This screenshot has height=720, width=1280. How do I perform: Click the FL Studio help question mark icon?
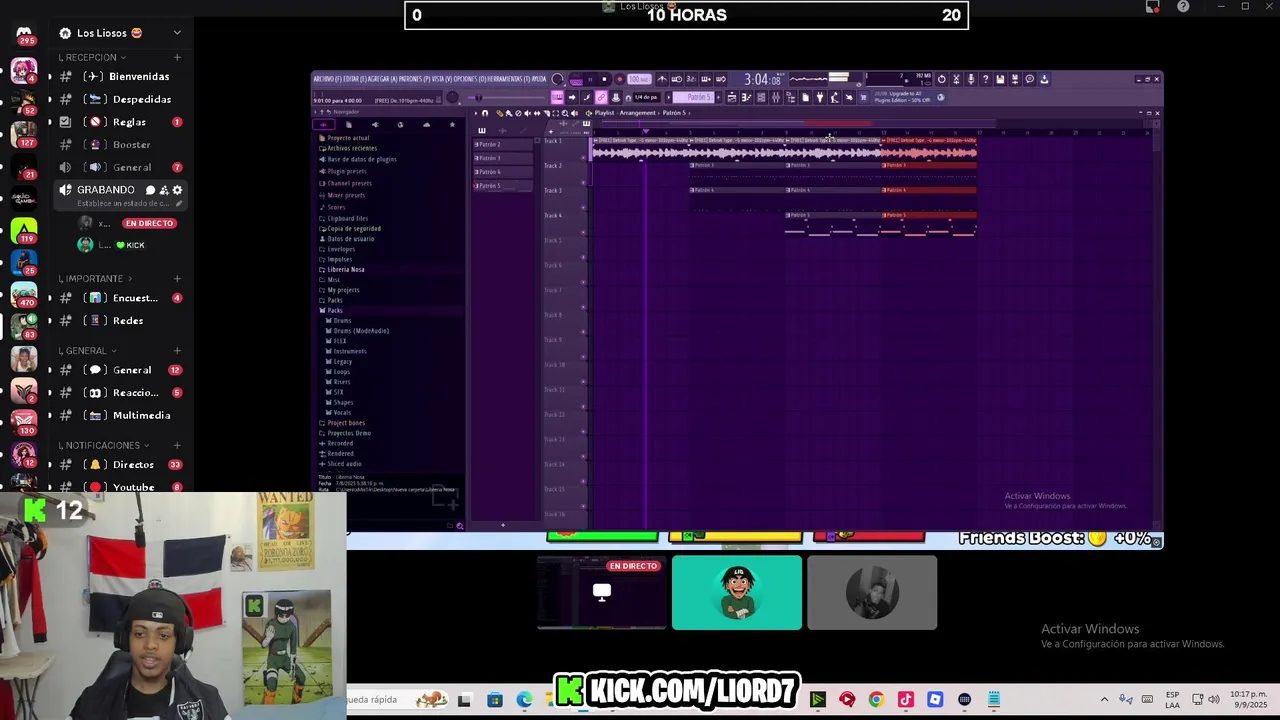(x=986, y=79)
